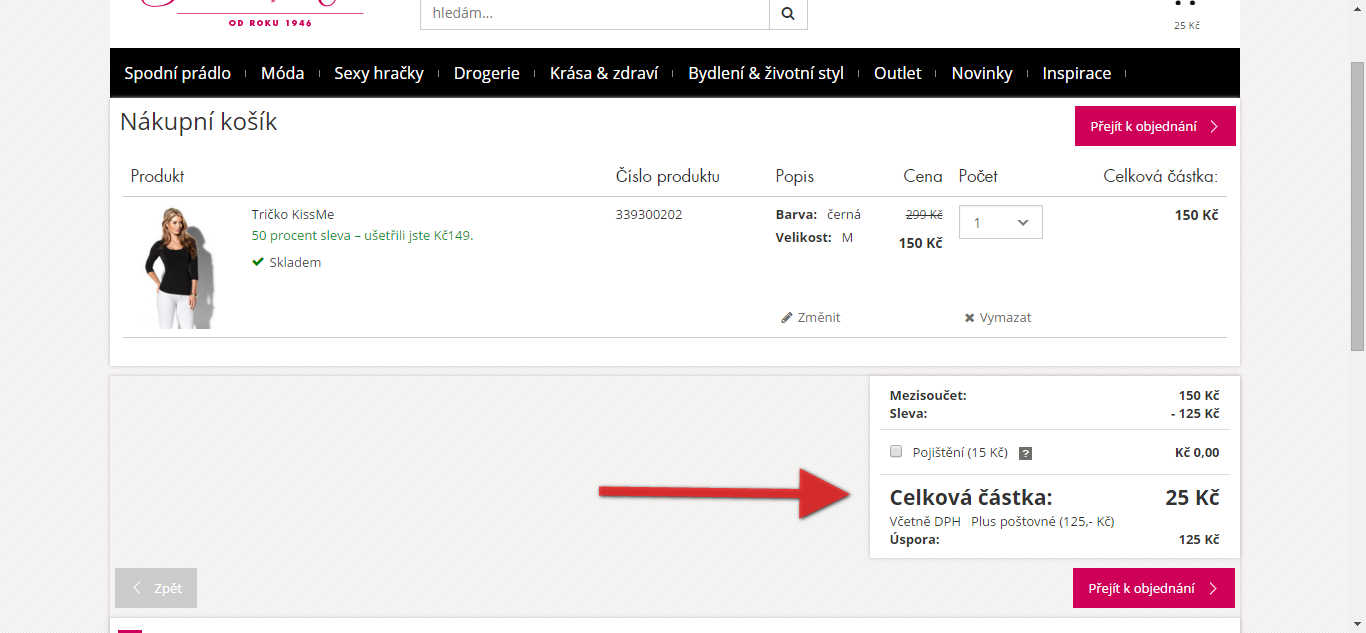Focus the hledám search input field
The height and width of the screenshot is (633, 1366).
(594, 14)
